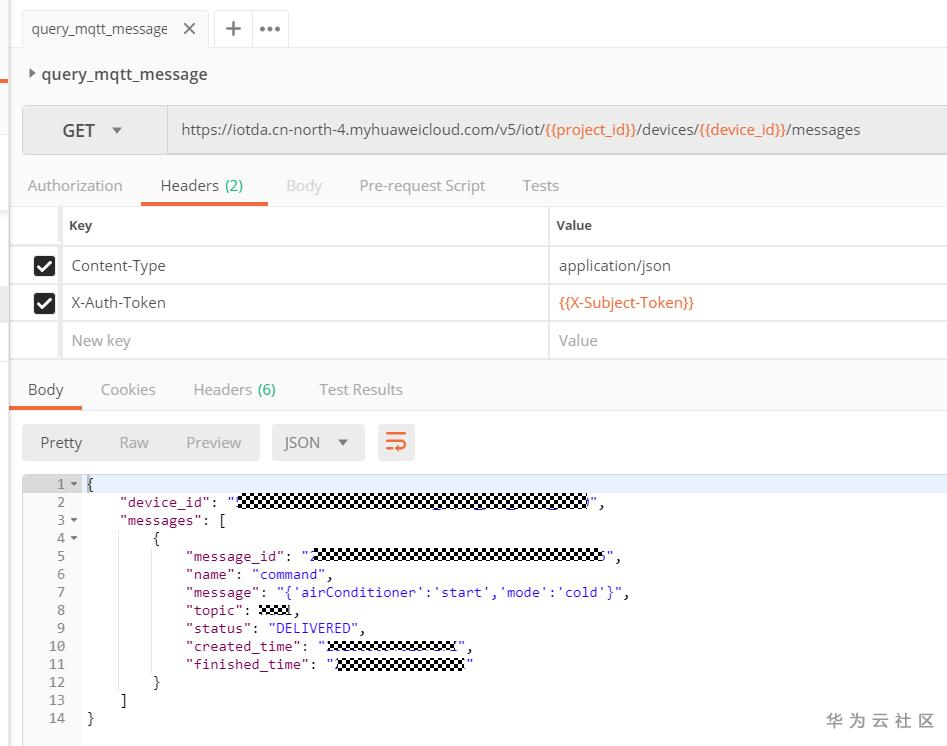947x746 pixels.
Task: Uncheck the X-Auth-Token header checkbox
Action: point(44,303)
